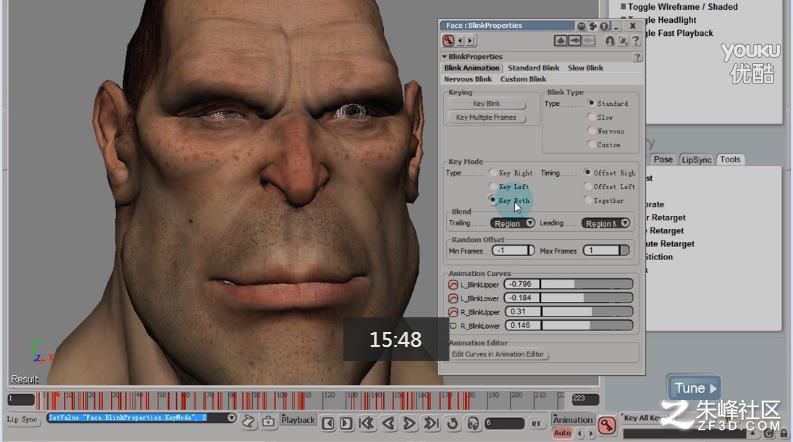The height and width of the screenshot is (442, 793).
Task: Click the refresh icon in BlinkProperties title bar
Action: [593, 26]
